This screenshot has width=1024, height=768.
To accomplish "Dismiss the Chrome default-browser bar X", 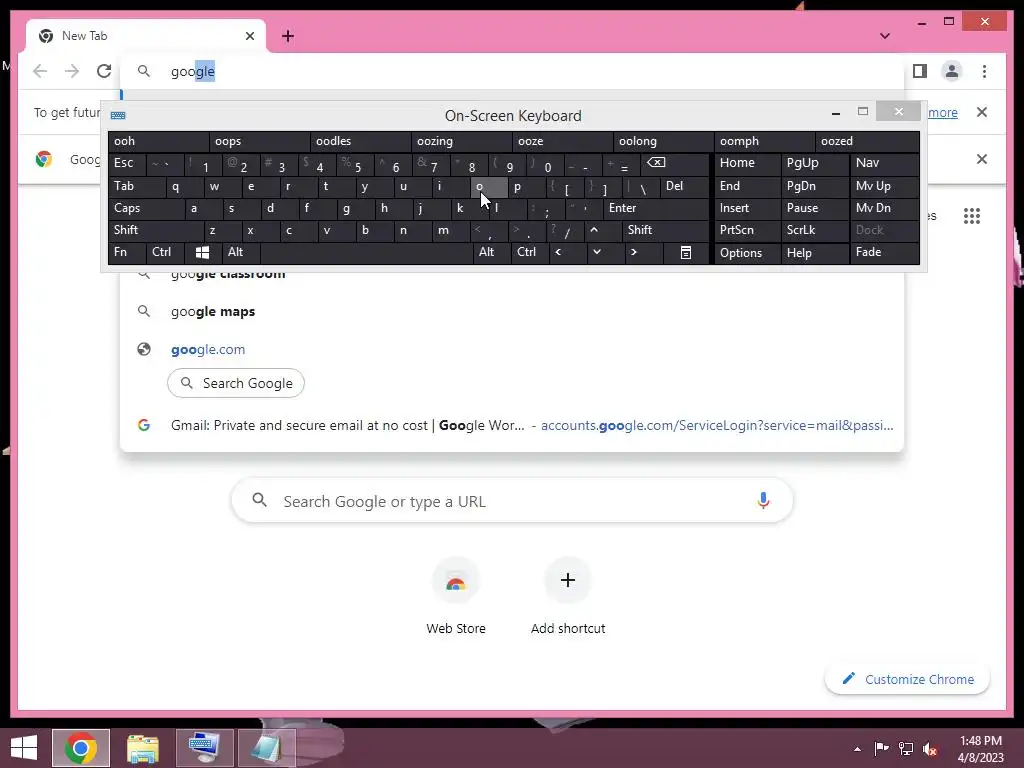I will (982, 159).
